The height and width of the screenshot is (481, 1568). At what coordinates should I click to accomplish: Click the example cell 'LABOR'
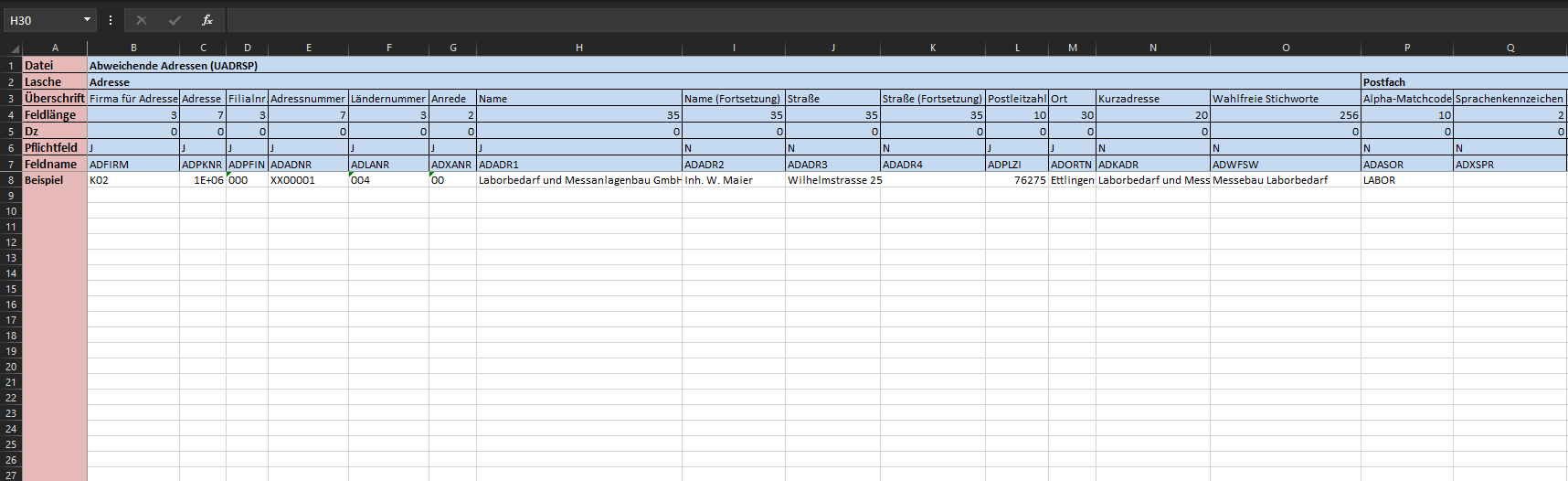(x=1407, y=180)
